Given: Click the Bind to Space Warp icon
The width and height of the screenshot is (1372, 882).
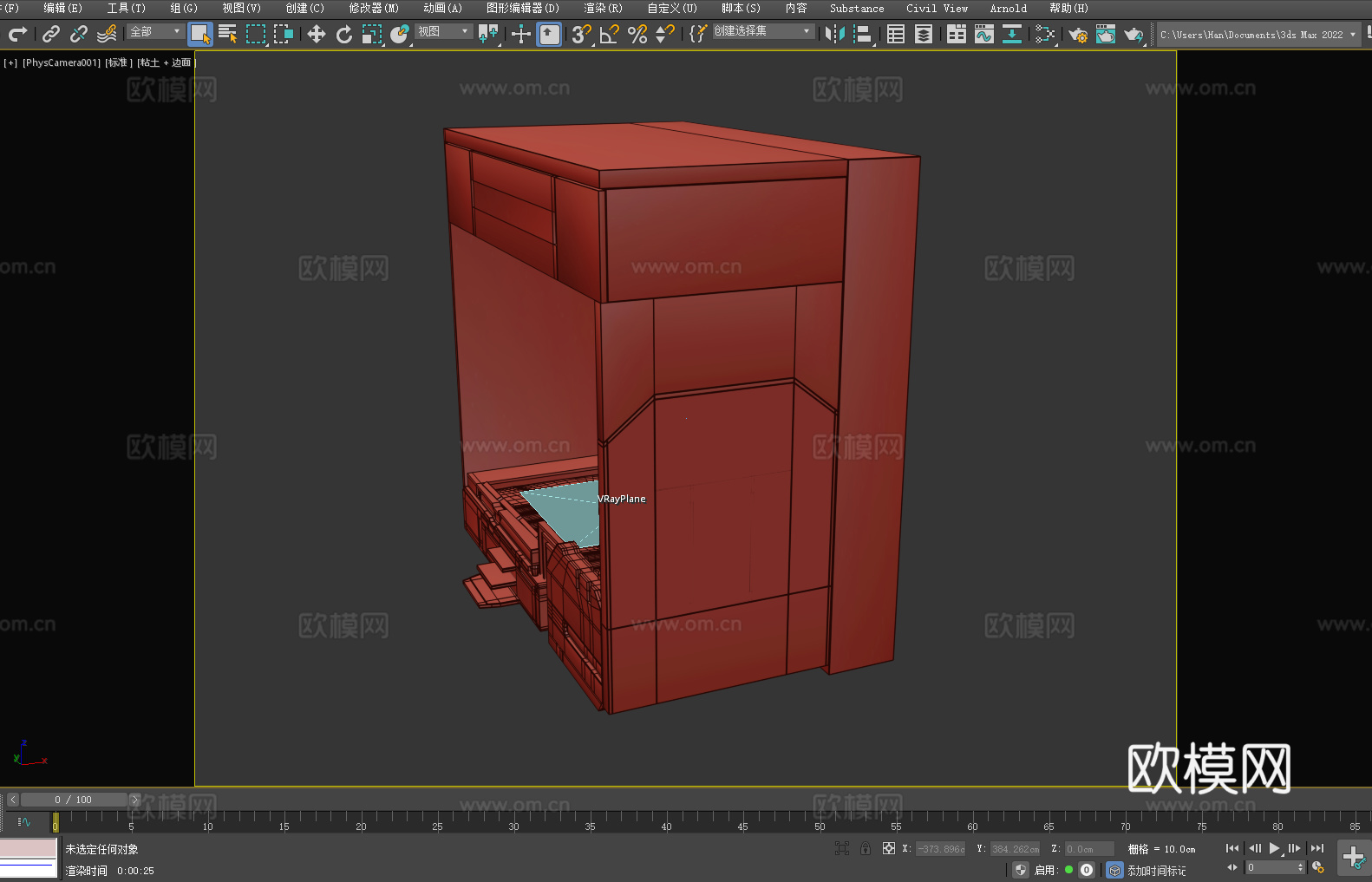Looking at the screenshot, I should pos(107,34).
